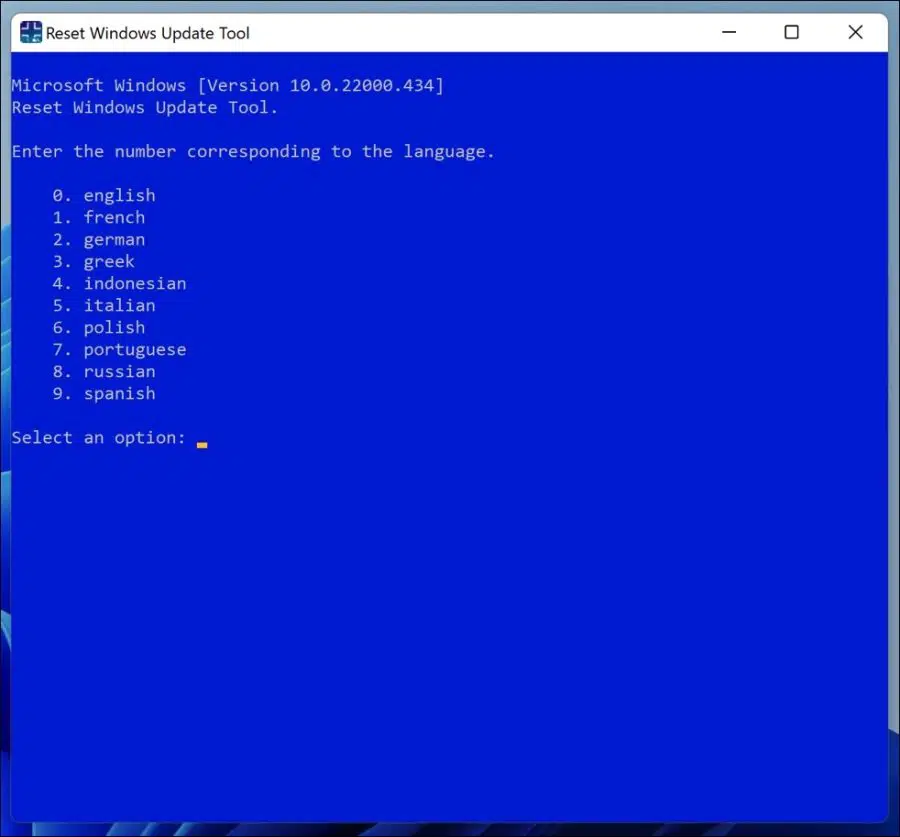
Task: Click the '7. portuguese' language line
Action: point(119,350)
